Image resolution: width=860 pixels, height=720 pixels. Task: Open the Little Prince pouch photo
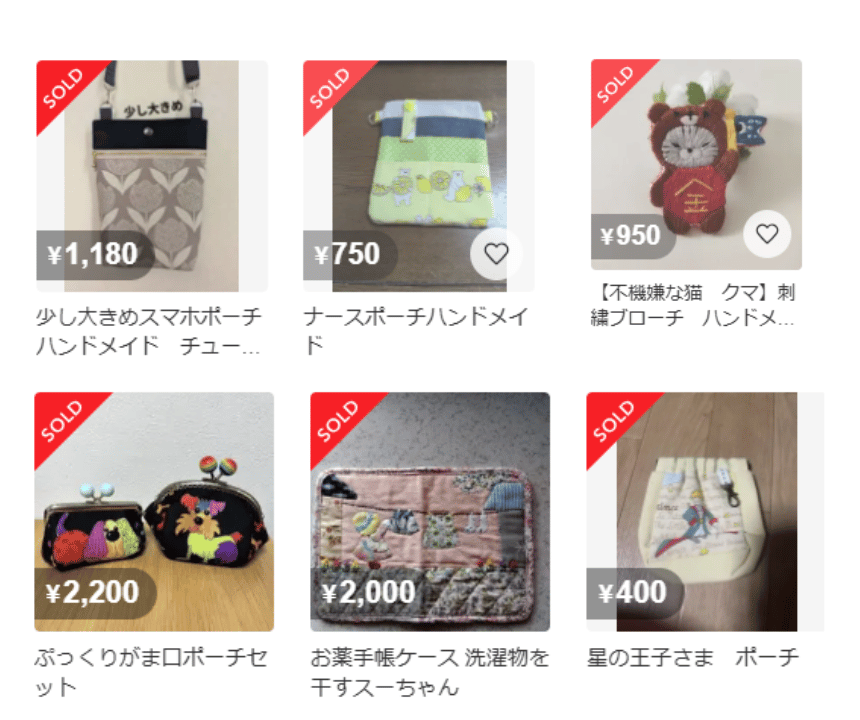click(x=705, y=512)
